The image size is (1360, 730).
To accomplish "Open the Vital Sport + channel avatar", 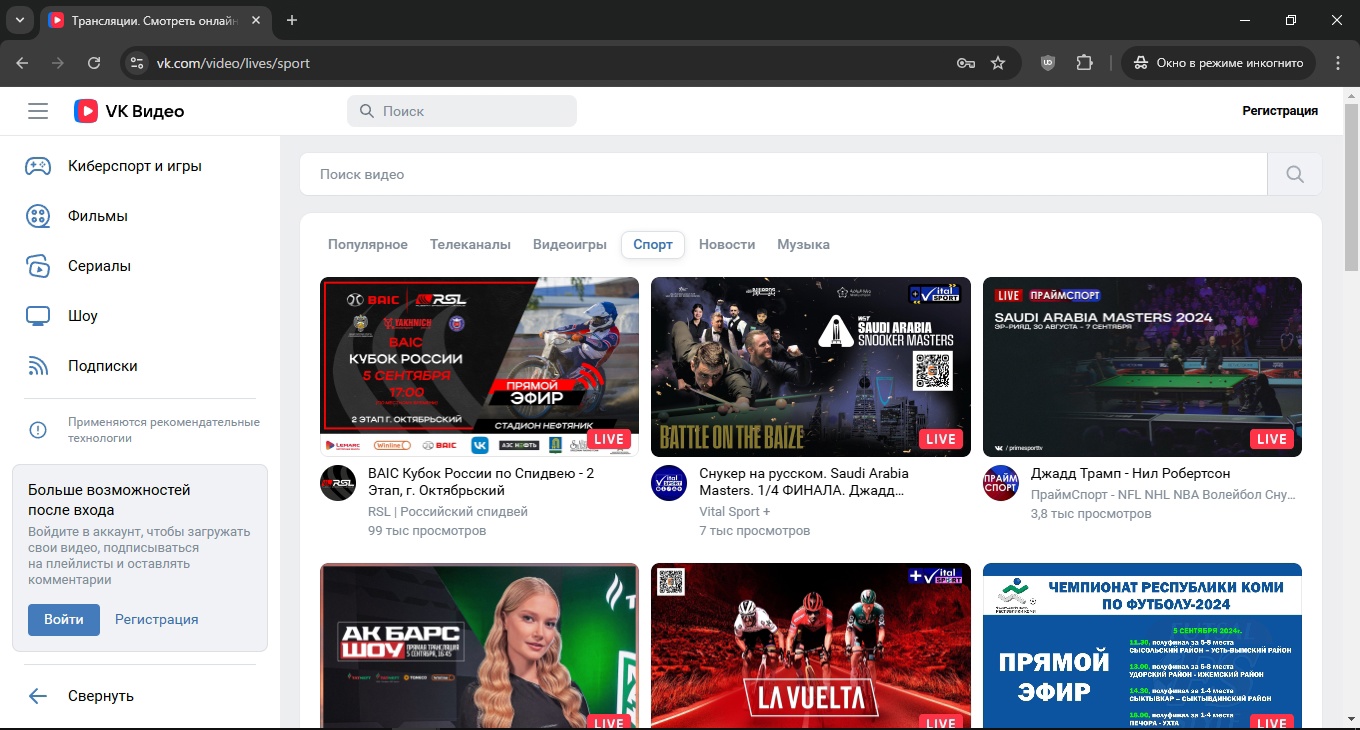I will (x=669, y=483).
